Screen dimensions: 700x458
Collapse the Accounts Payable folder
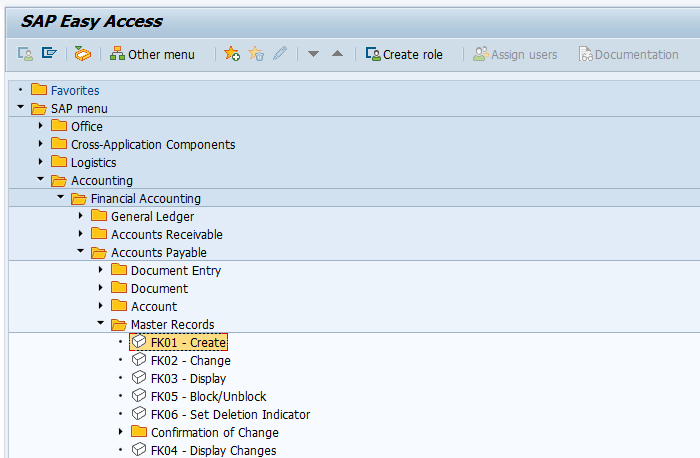pyautogui.click(x=80, y=251)
